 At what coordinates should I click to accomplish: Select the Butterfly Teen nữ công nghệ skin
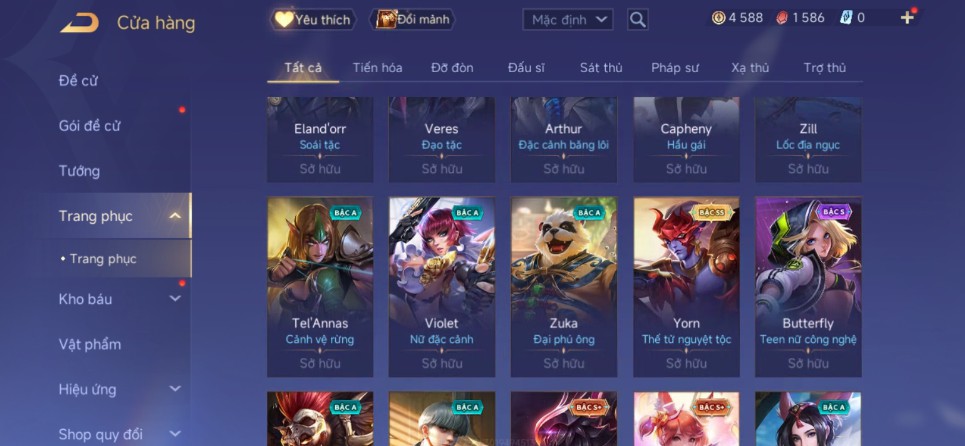pos(808,287)
